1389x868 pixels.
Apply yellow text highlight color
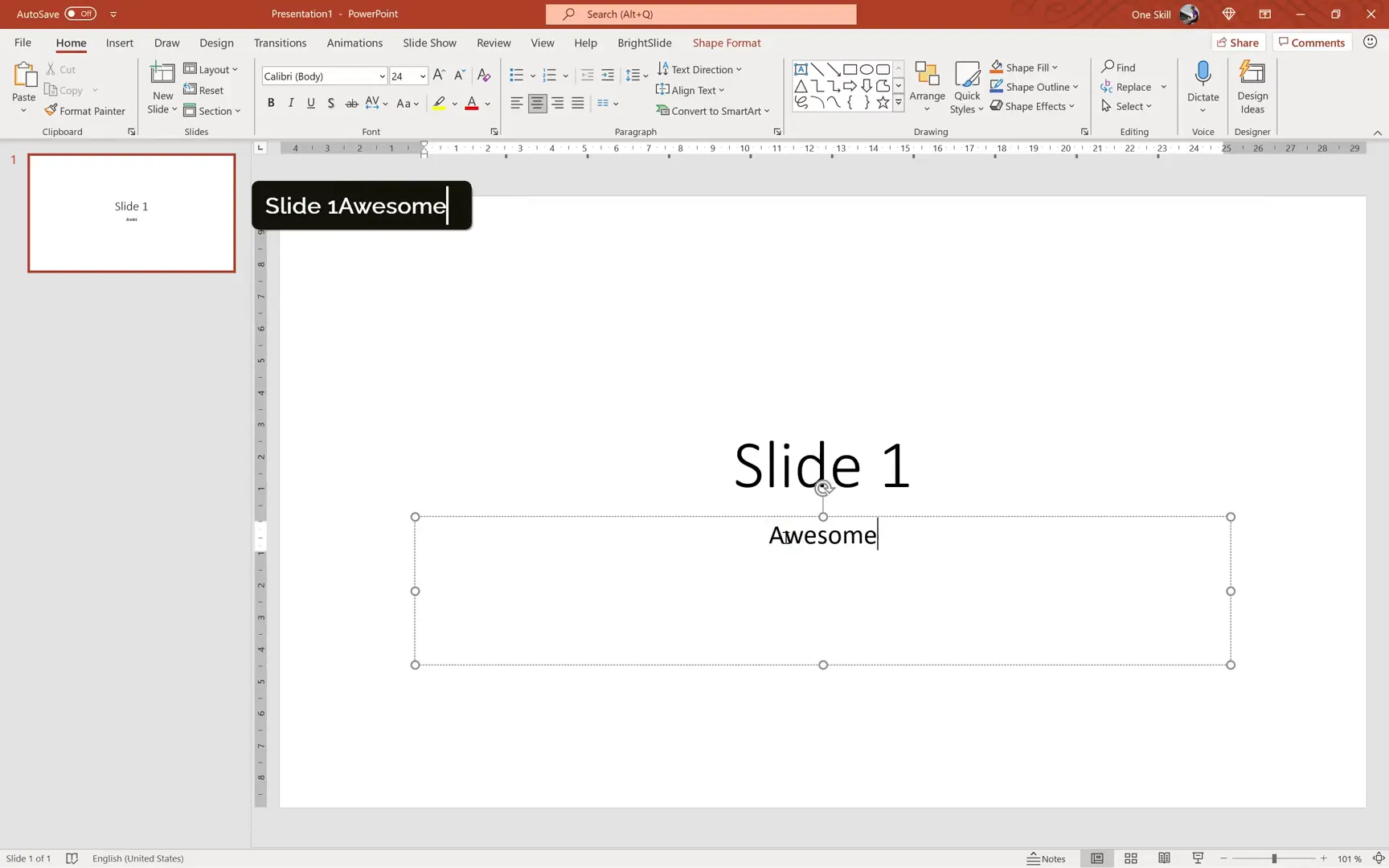tap(439, 103)
